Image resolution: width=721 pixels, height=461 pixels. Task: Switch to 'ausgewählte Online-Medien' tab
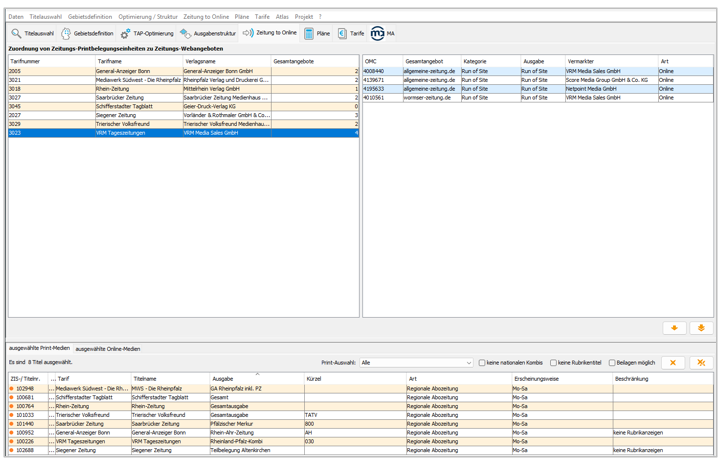pyautogui.click(x=108, y=349)
